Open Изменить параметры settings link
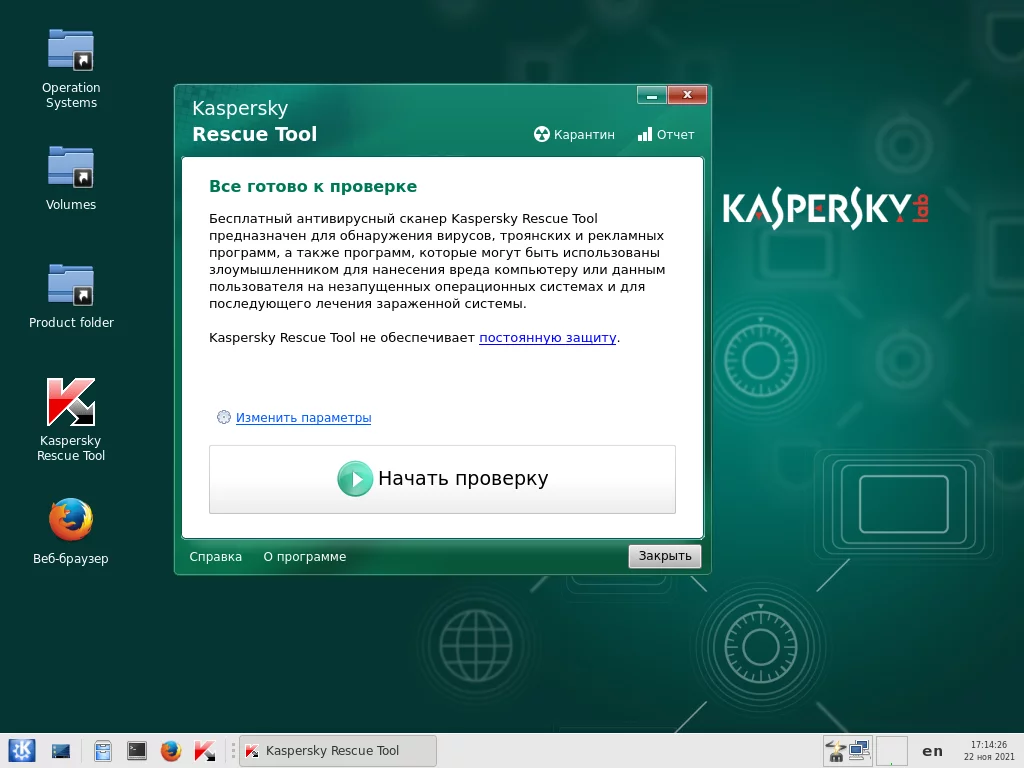 [x=303, y=417]
